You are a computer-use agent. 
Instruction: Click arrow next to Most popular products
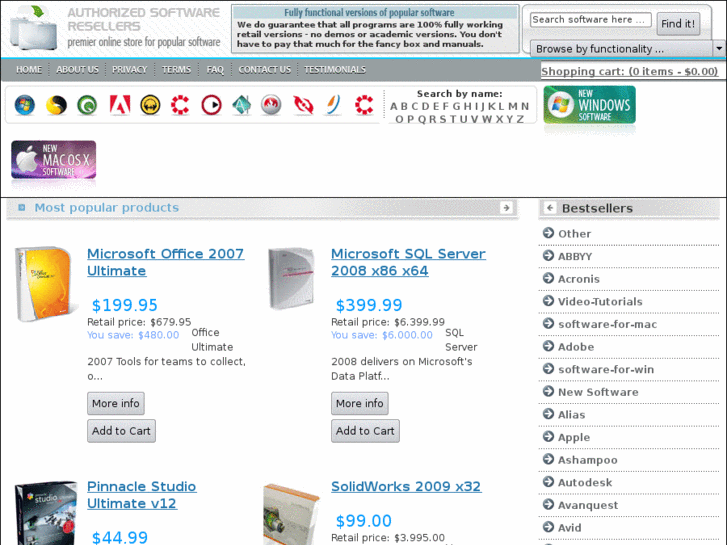(506, 207)
